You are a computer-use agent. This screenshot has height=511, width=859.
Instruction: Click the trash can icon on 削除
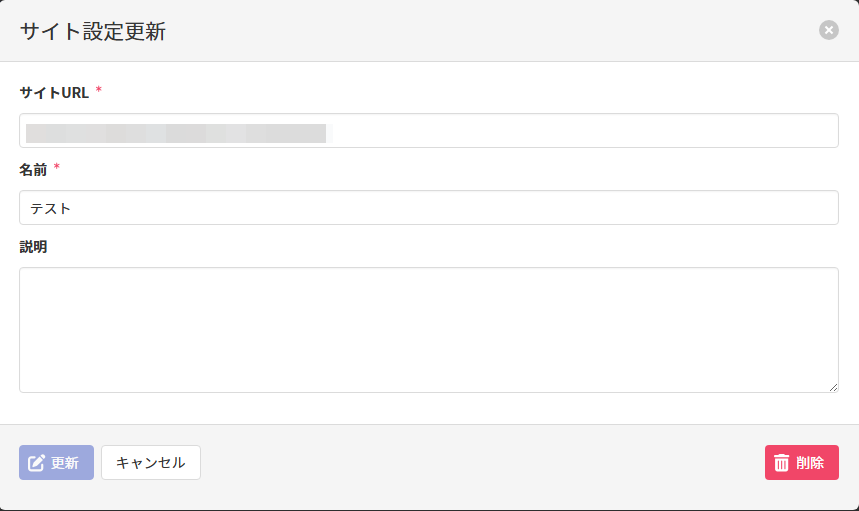click(782, 463)
